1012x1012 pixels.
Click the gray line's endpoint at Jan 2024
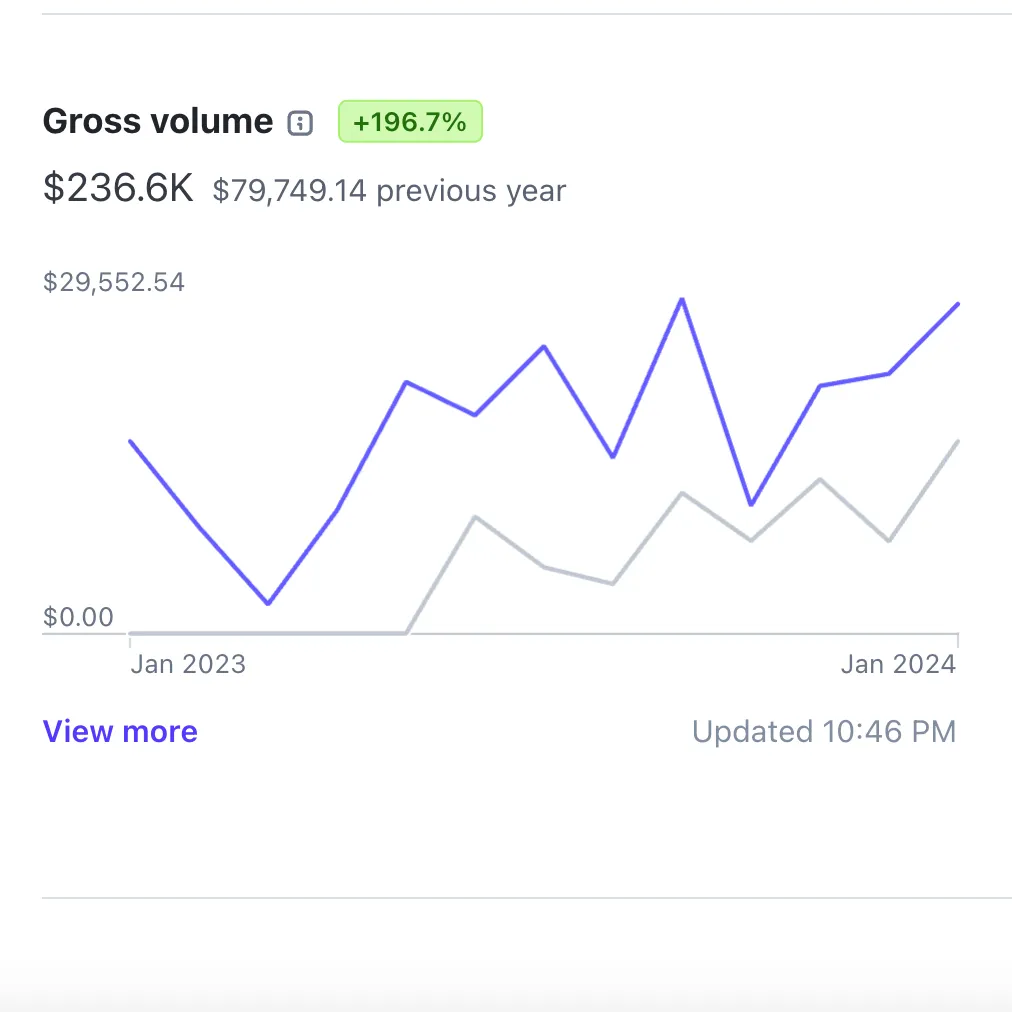point(958,441)
